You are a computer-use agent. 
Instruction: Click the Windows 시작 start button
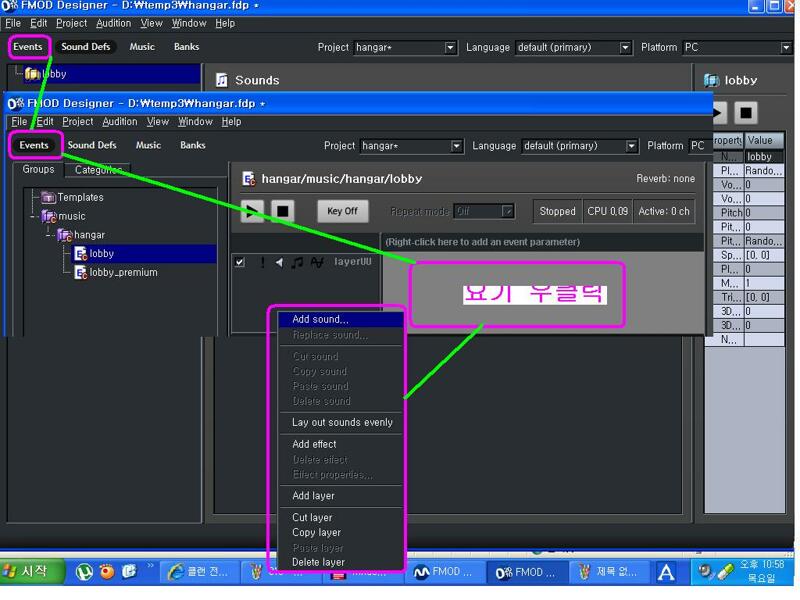[33, 572]
